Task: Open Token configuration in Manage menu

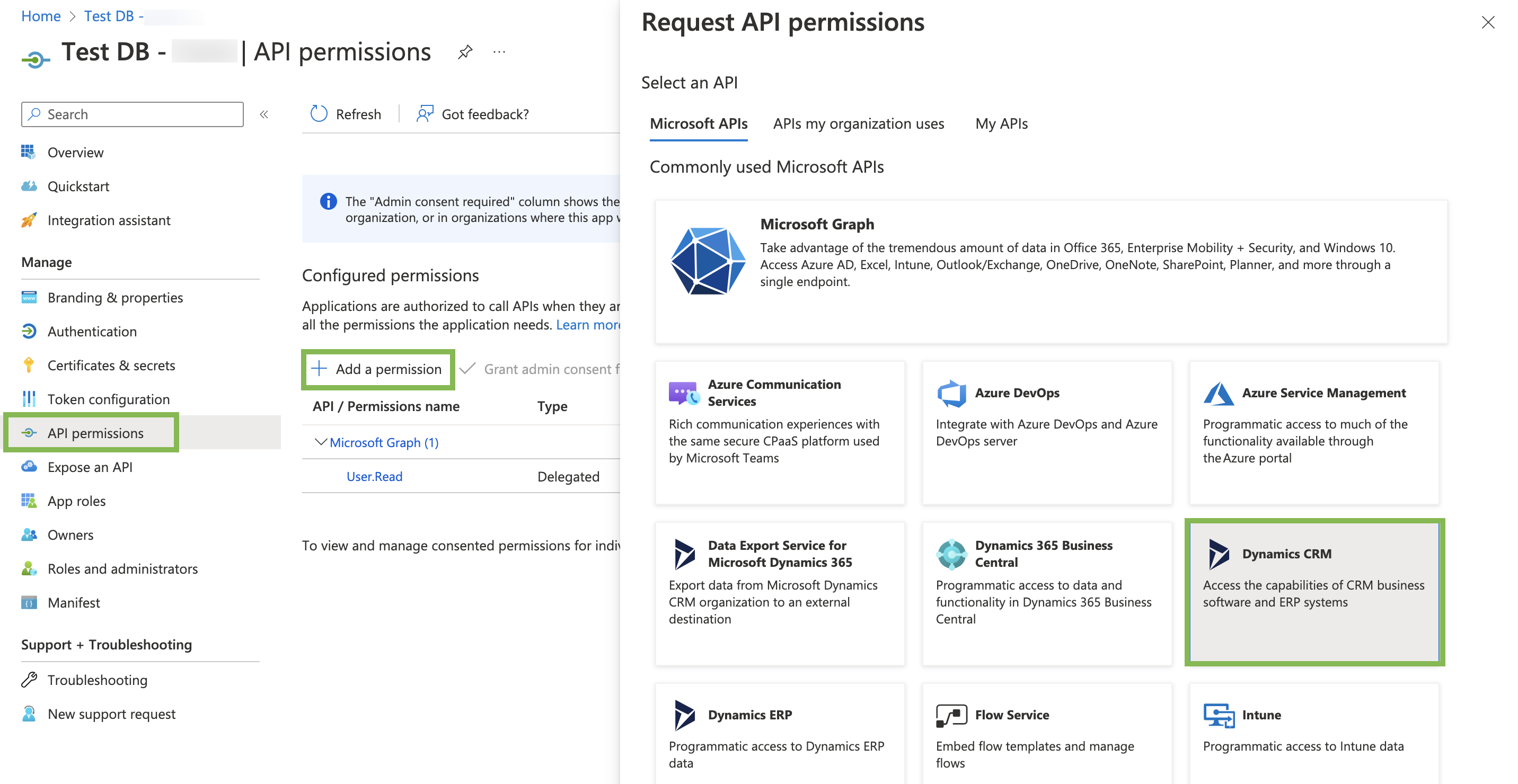Action: 109,399
